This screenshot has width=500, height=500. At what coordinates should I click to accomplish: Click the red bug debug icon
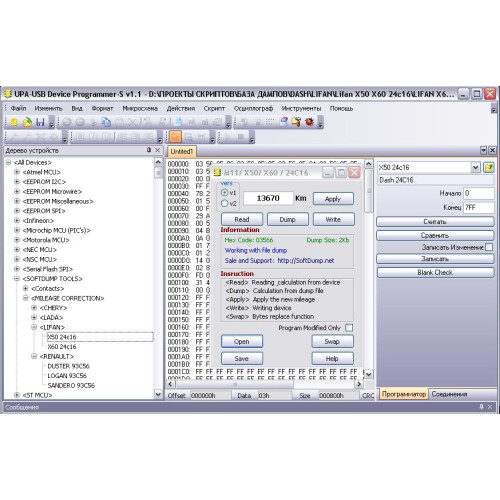[309, 122]
